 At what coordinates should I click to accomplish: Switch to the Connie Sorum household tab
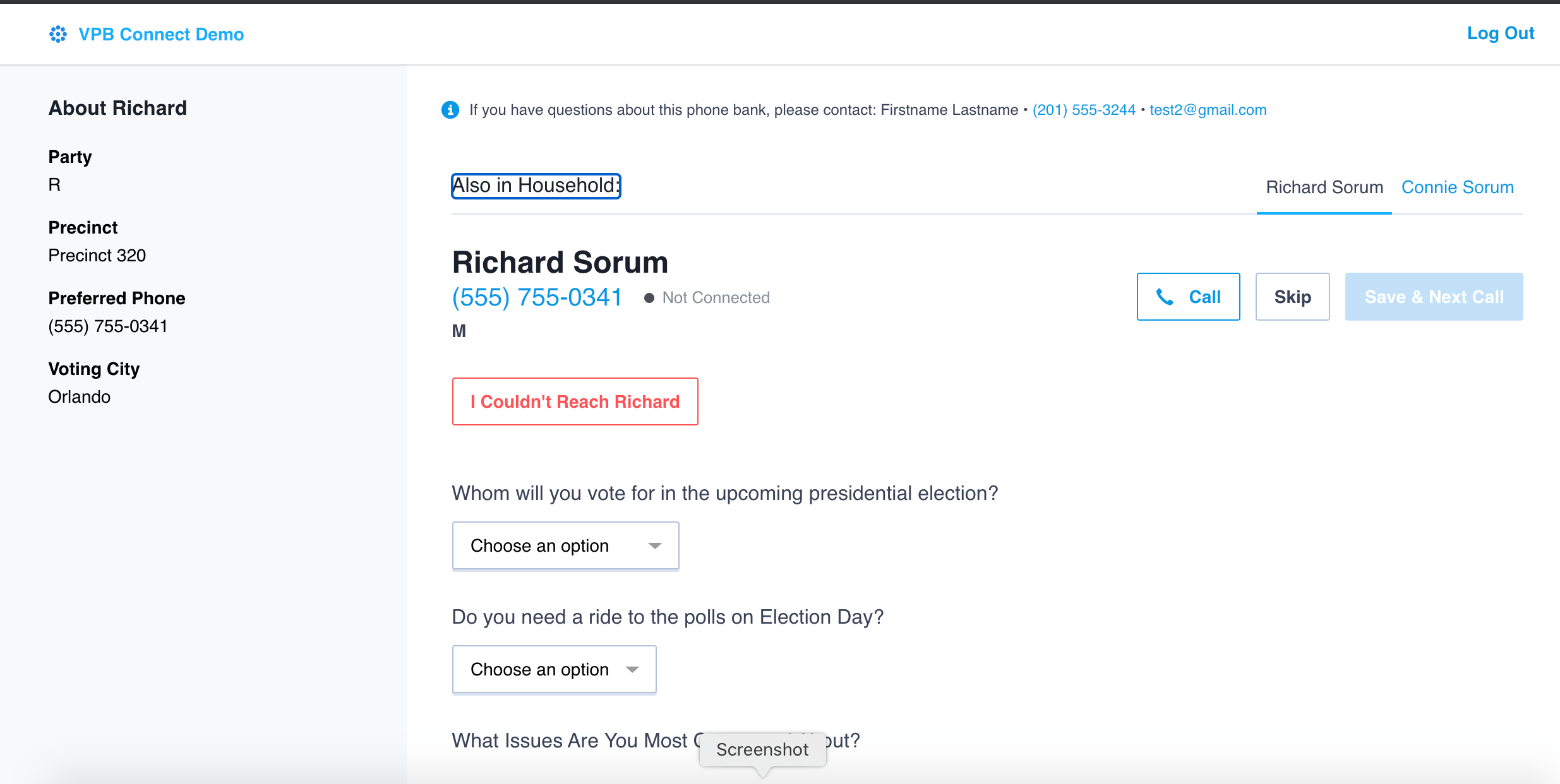pos(1458,187)
